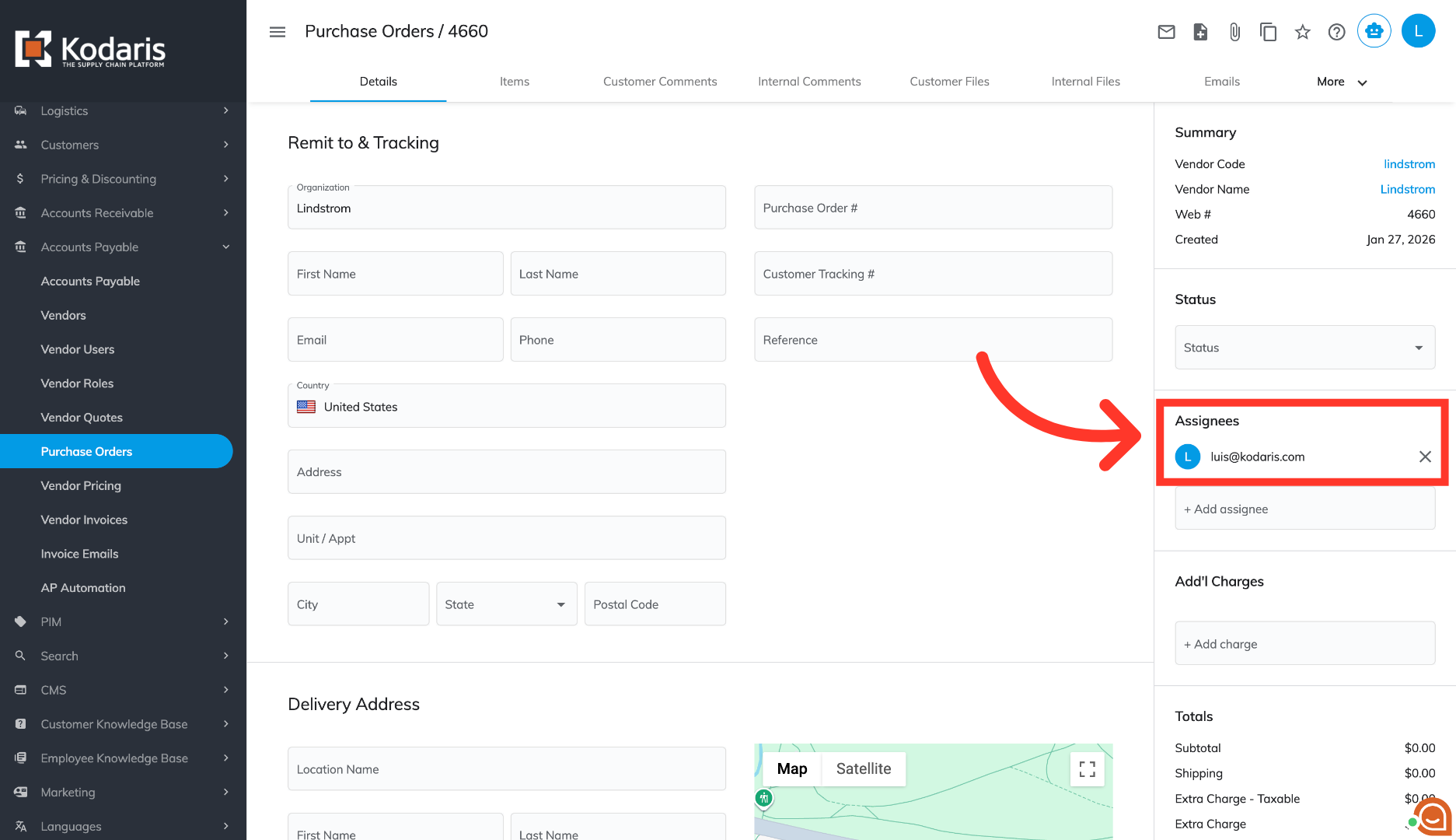Click the Logistics truck icon in sidebar
1456x840 pixels.
[21, 110]
